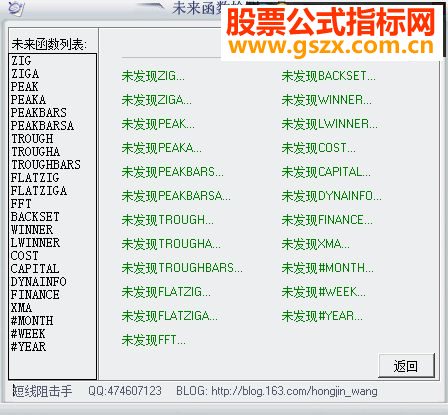448x415 pixels.
Task: Click the result text 未发现#MONTH...
Action: click(x=328, y=268)
